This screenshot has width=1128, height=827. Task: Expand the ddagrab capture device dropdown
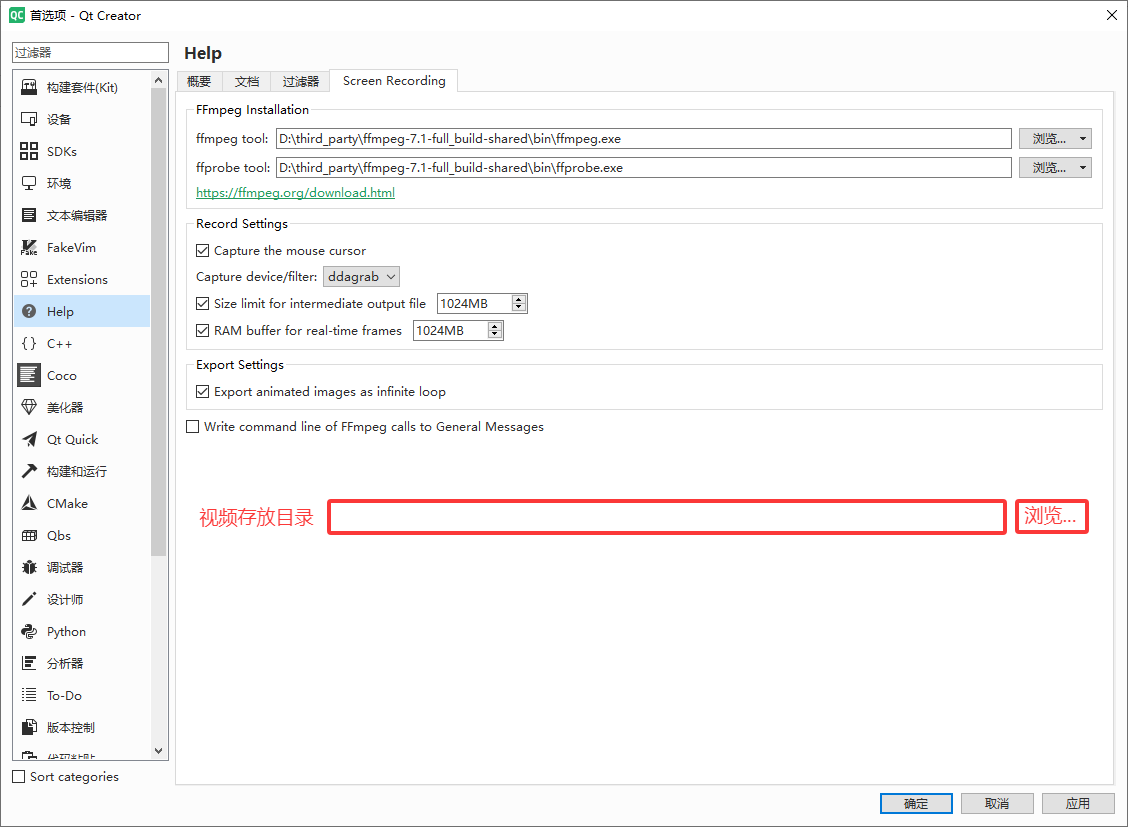pos(361,277)
